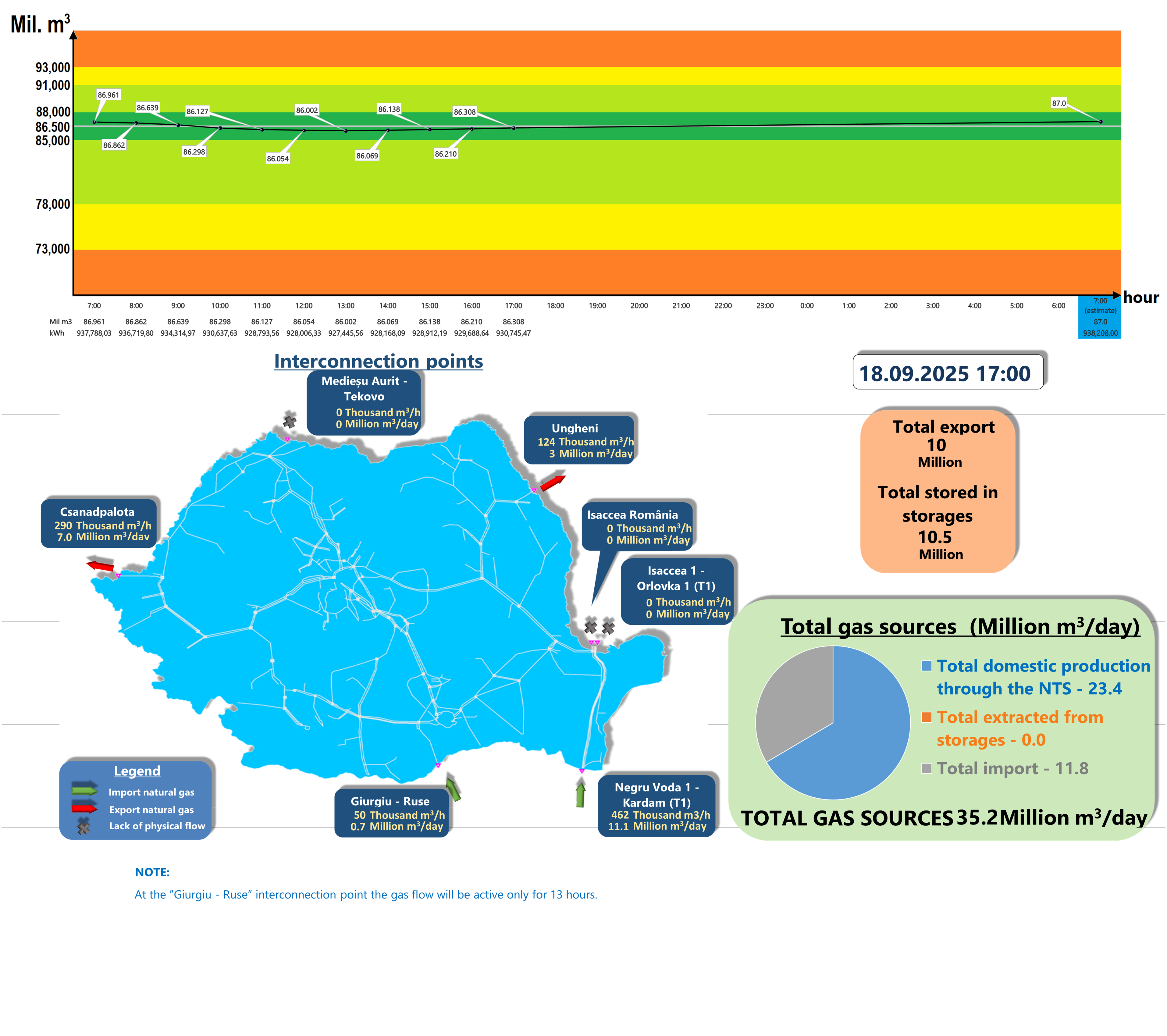Click the 7:00 (estimate) highlighted column
The height and width of the screenshot is (1036, 1167).
click(x=1100, y=317)
